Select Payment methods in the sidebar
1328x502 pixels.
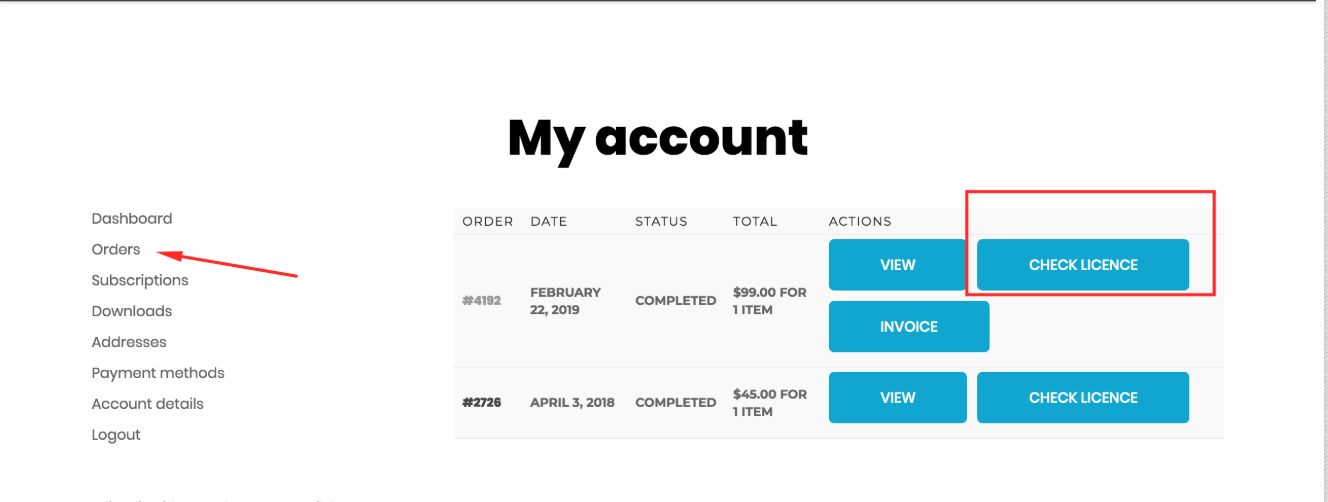158,373
